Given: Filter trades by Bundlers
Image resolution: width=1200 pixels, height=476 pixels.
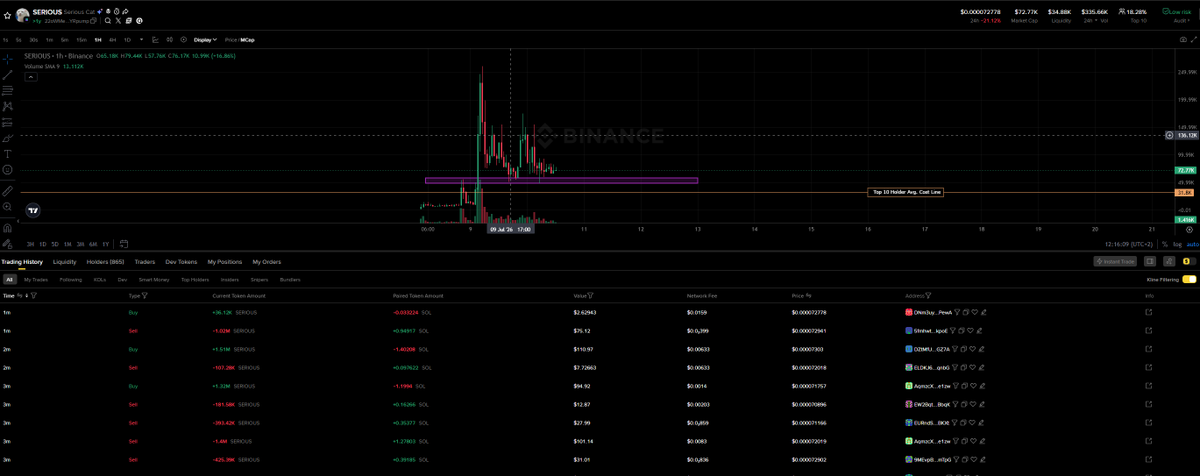Looking at the screenshot, I should [x=290, y=280].
